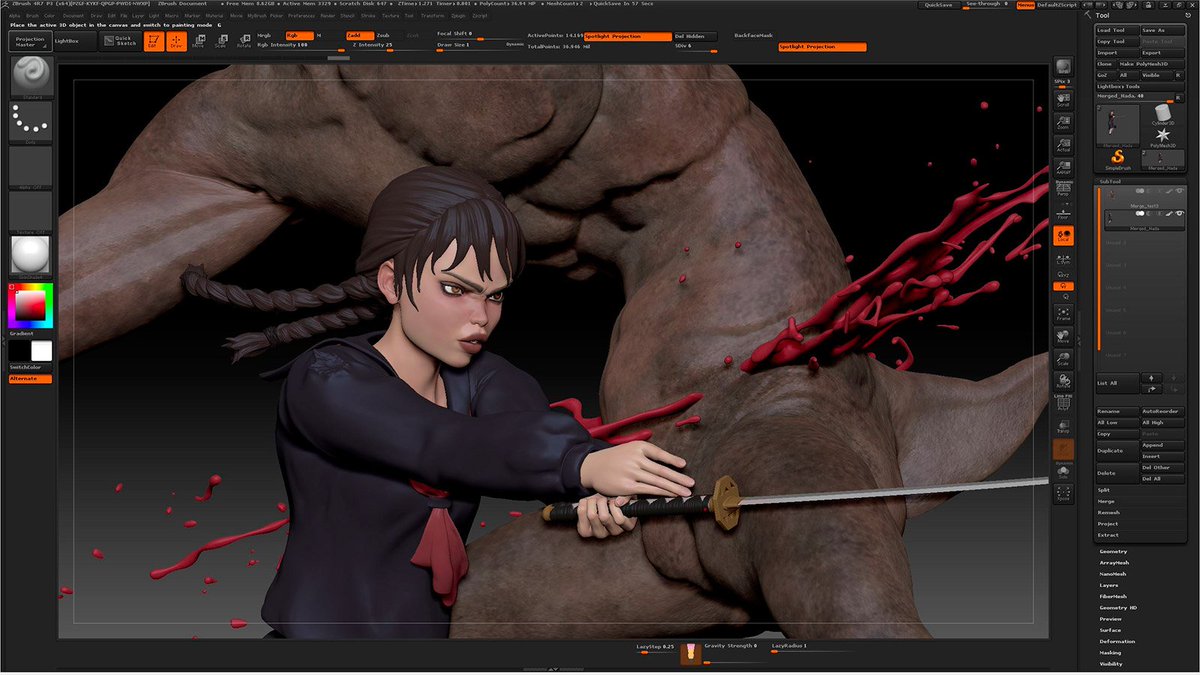The width and height of the screenshot is (1200, 675).
Task: Expand the FiberMesh subpalette
Action: 1113,597
